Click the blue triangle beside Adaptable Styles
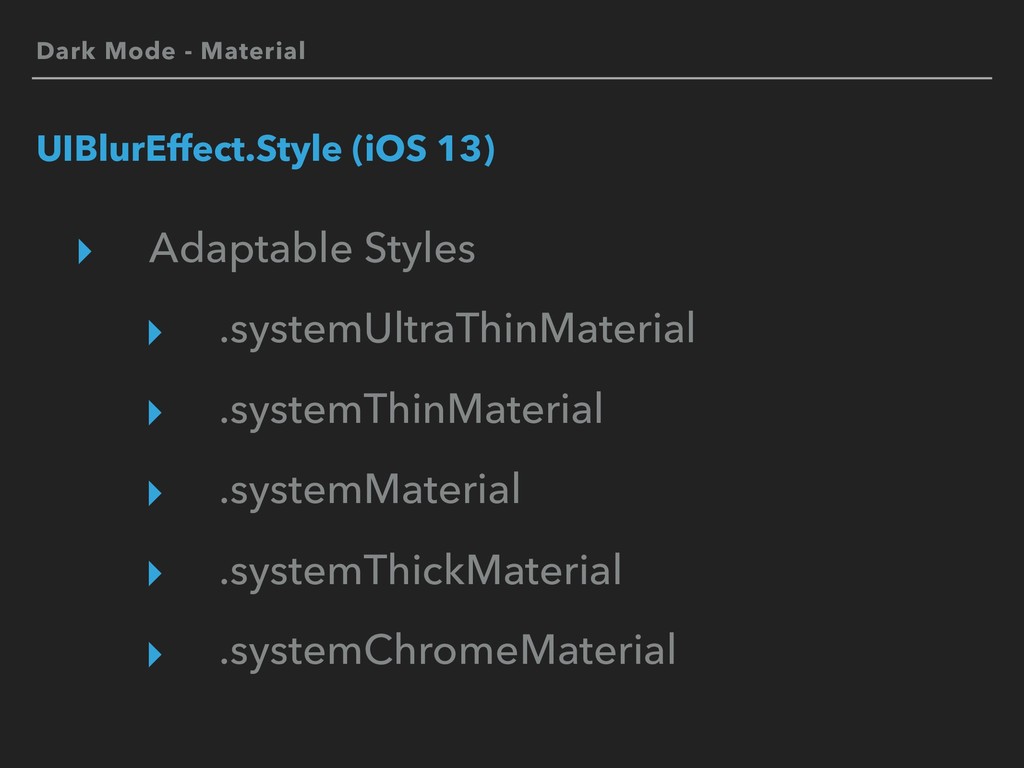This screenshot has width=1024, height=768. [x=85, y=251]
